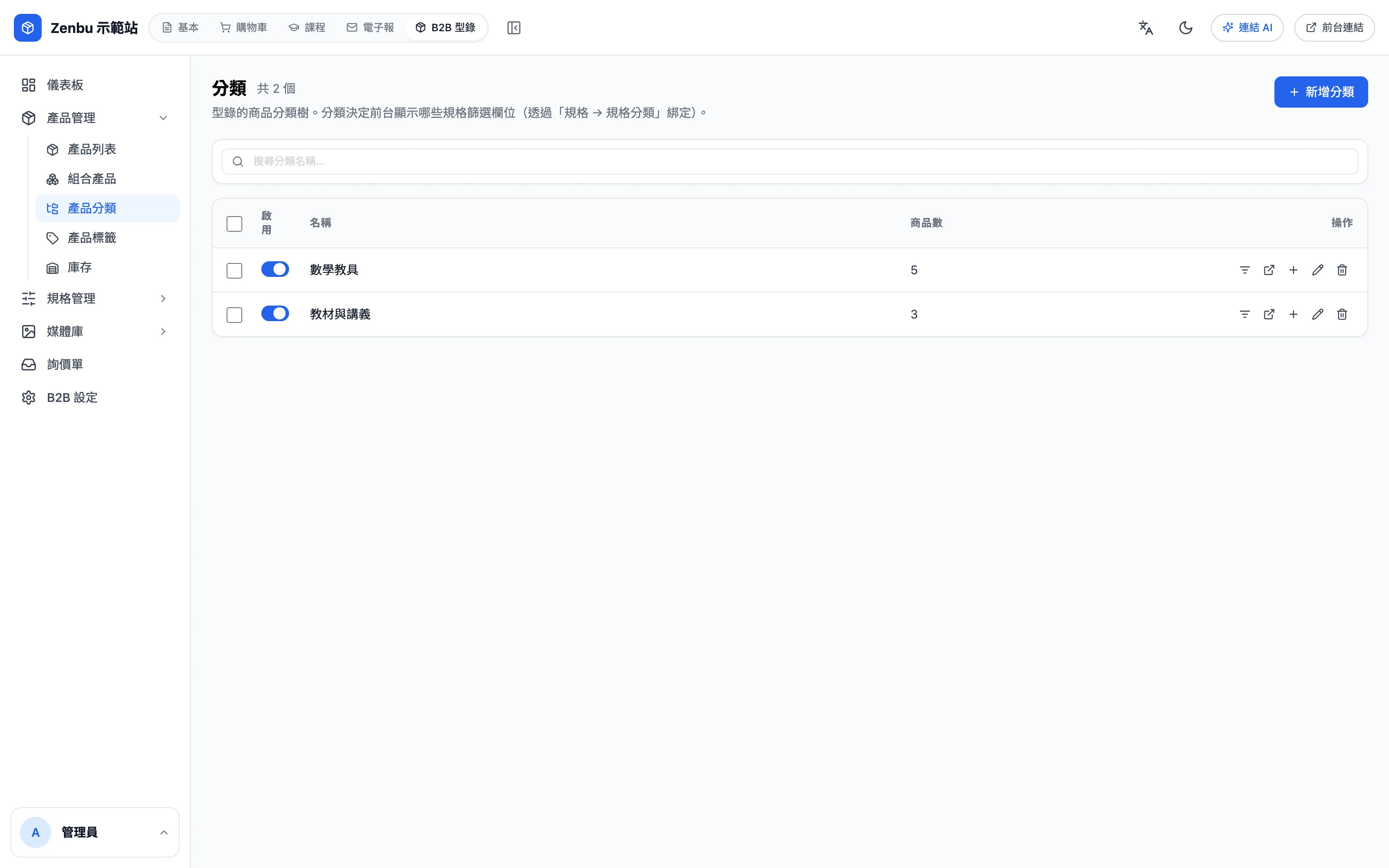Tick the select-all checkbox in table header
The image size is (1389, 868).
(234, 224)
